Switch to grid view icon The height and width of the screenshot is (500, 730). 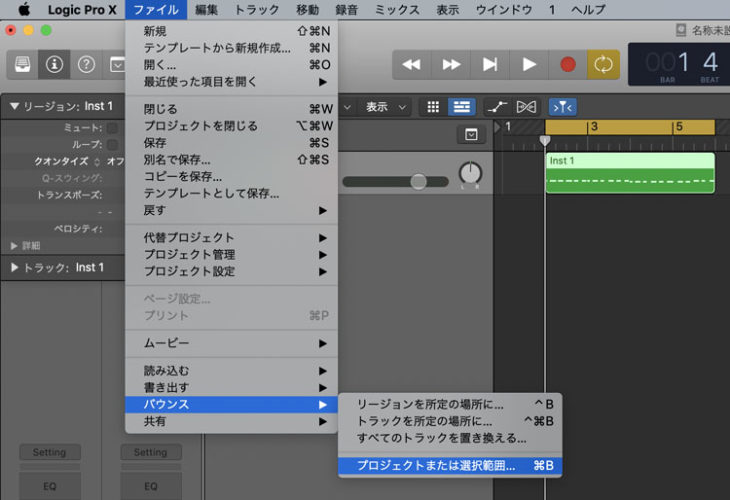click(x=433, y=106)
